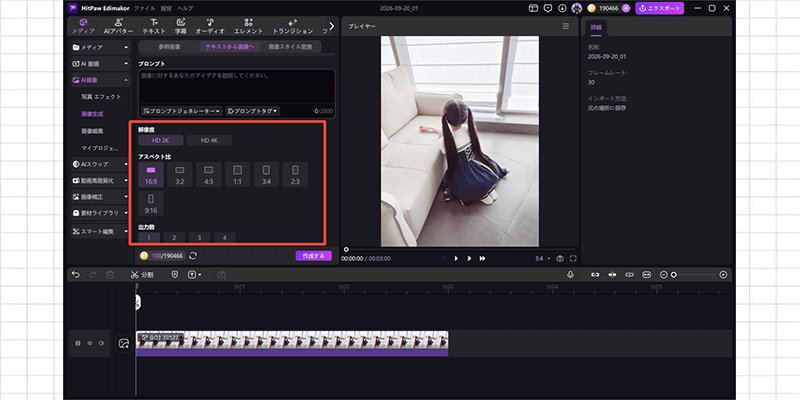Screen dimensions: 800x400
Task: Choose 2:3 aspect ratio
Action: pyautogui.click(x=295, y=174)
